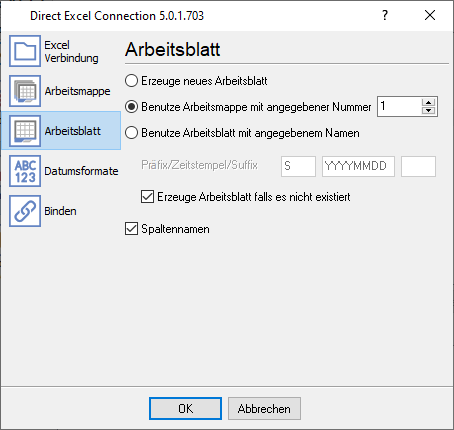Screen dimensions: 454x430
Task: Increase sheet number with up arrow
Action: tap(429, 103)
